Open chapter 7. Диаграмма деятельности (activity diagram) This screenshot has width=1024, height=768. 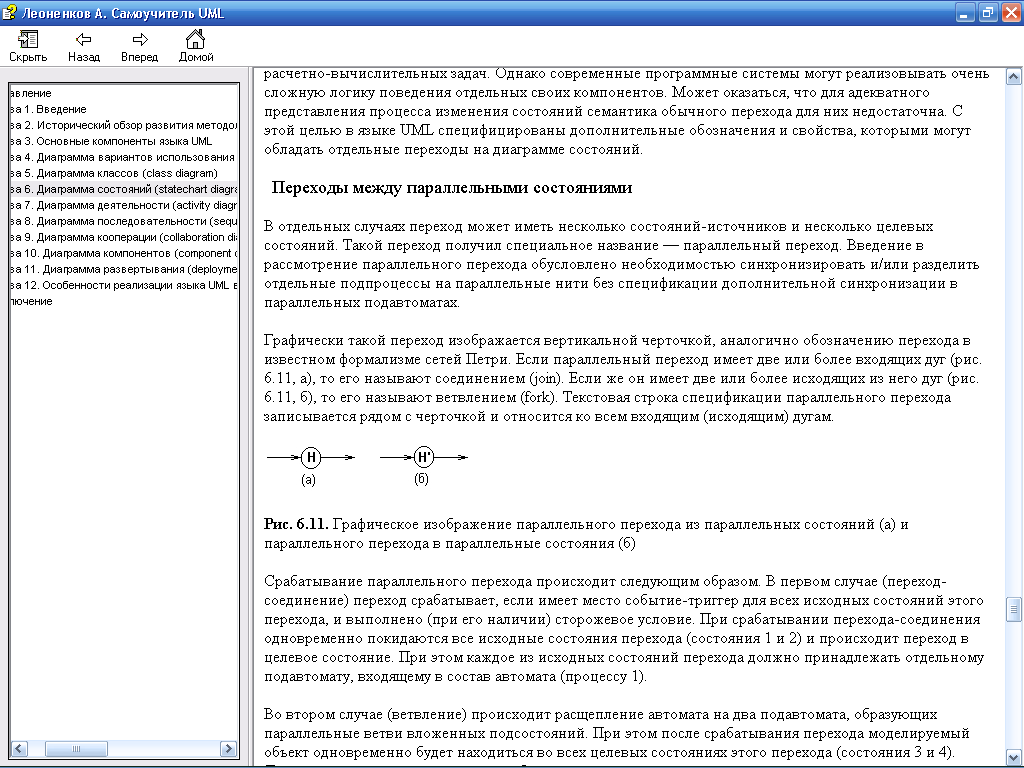pyautogui.click(x=124, y=205)
